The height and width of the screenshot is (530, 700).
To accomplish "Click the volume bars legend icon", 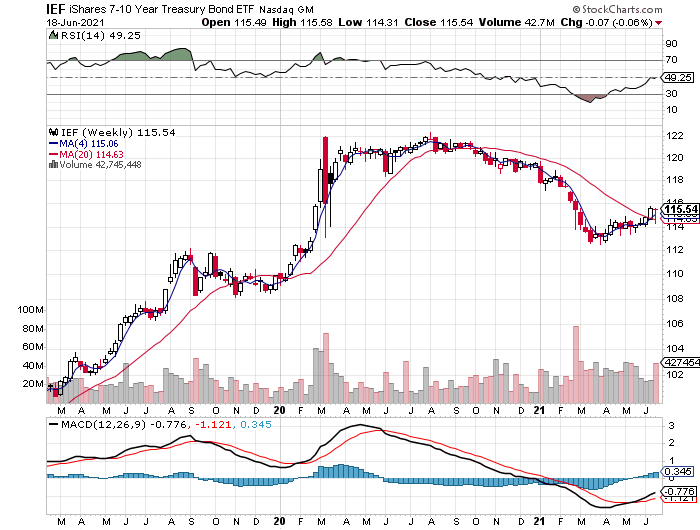I will 54,164.
